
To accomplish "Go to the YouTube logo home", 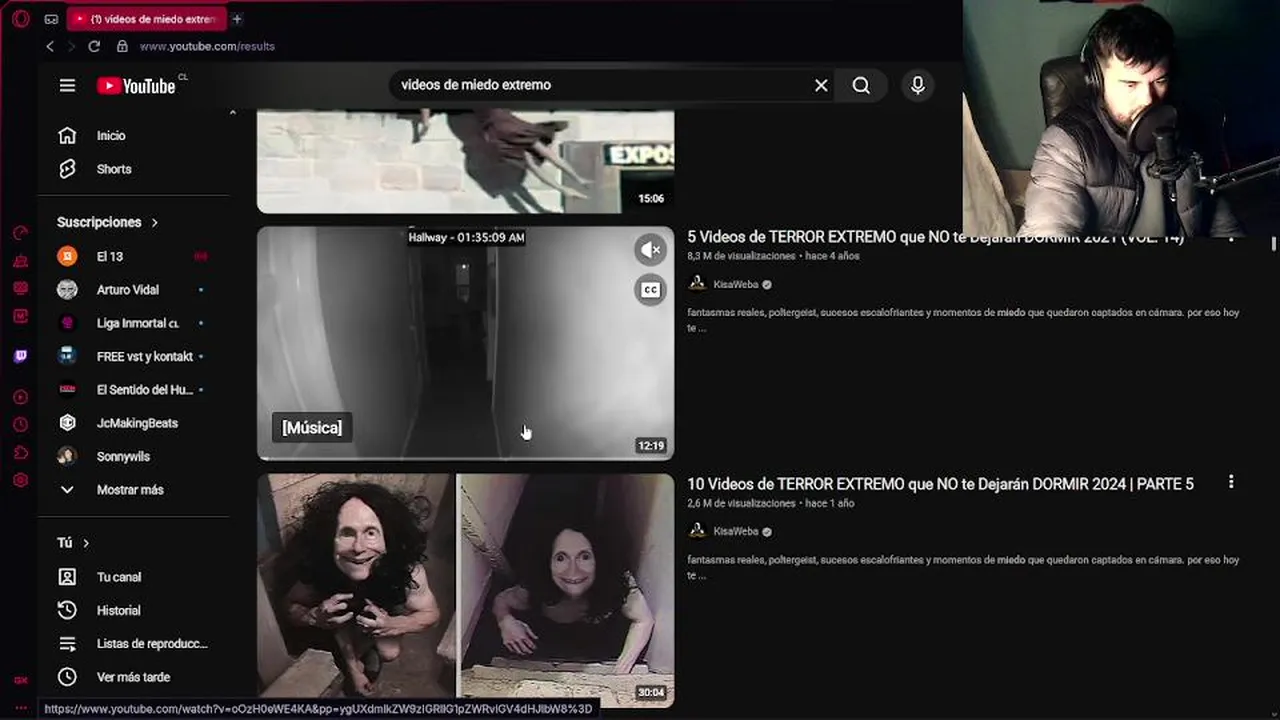I will [137, 86].
